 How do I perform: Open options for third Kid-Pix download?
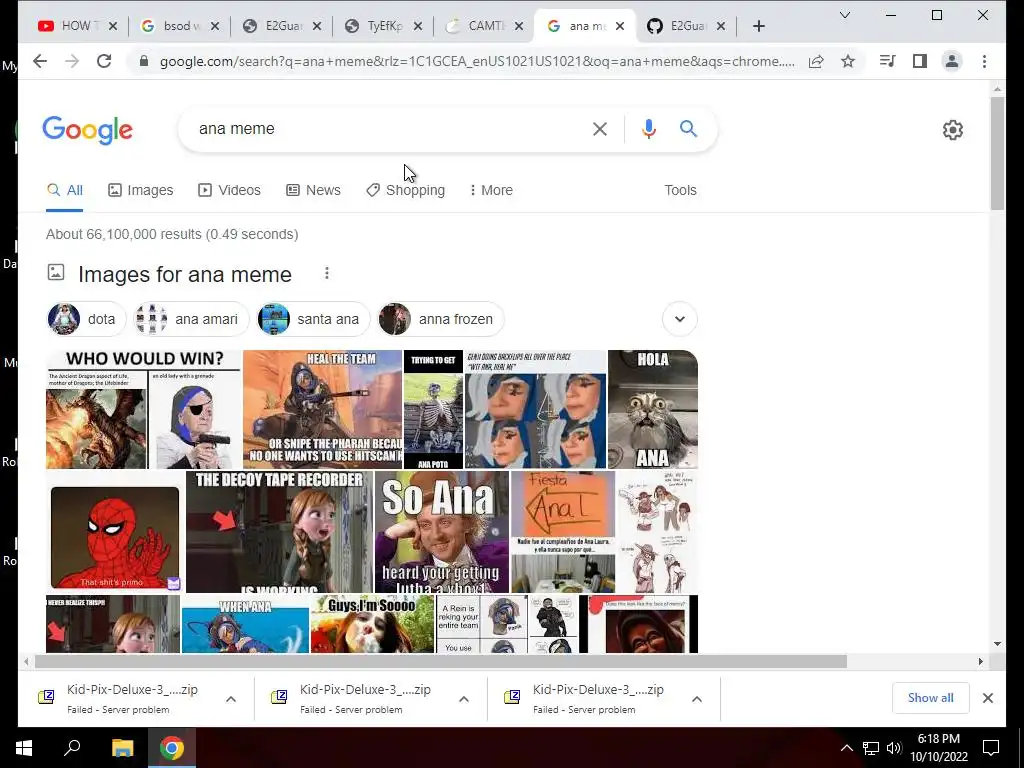[697, 699]
